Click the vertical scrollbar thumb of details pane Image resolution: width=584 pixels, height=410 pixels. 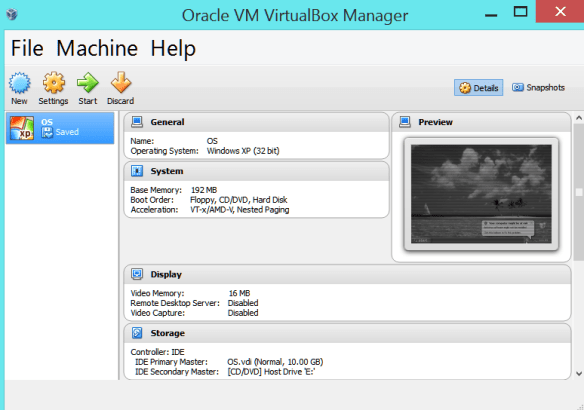pos(579,192)
